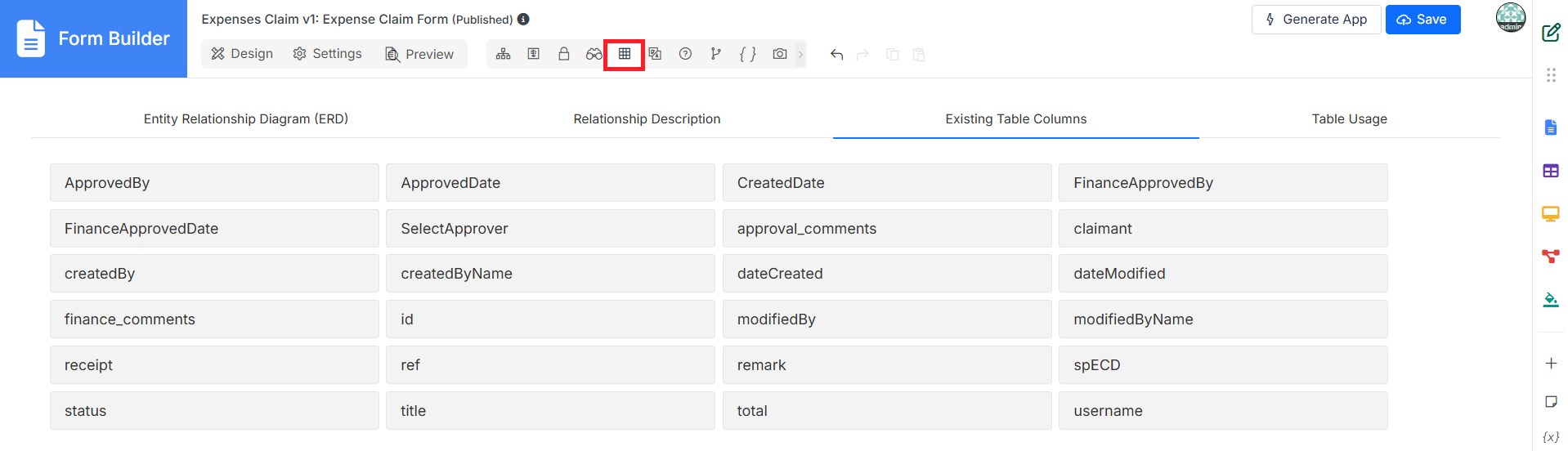The height and width of the screenshot is (451, 1568).
Task: Open the JSON definition curly braces icon
Action: pyautogui.click(x=748, y=54)
